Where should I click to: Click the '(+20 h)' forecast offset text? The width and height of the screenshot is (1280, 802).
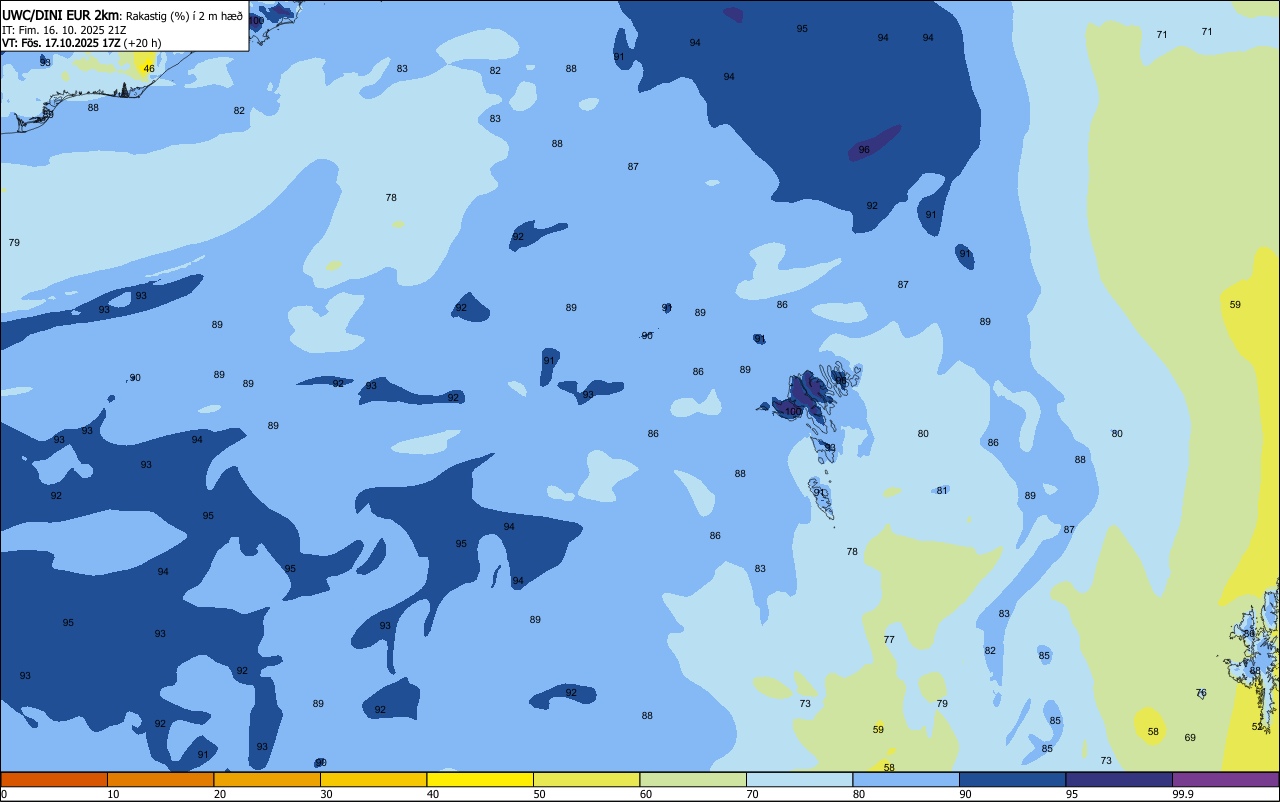click(142, 43)
